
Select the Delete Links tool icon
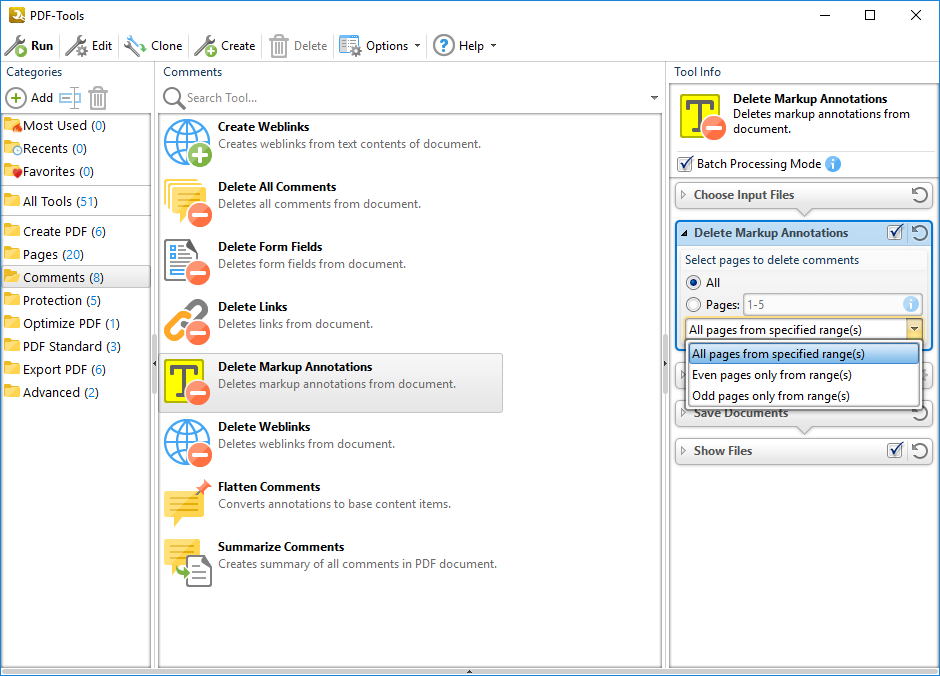tap(186, 322)
